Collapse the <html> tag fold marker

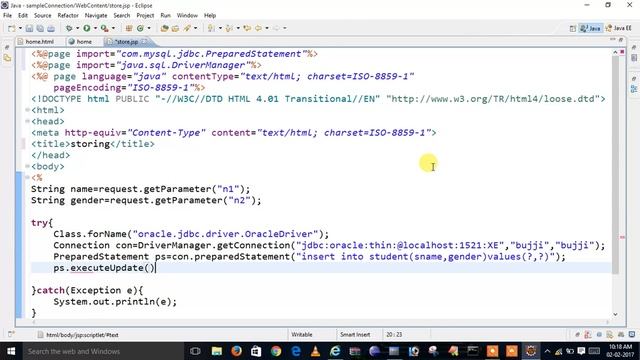[27, 110]
